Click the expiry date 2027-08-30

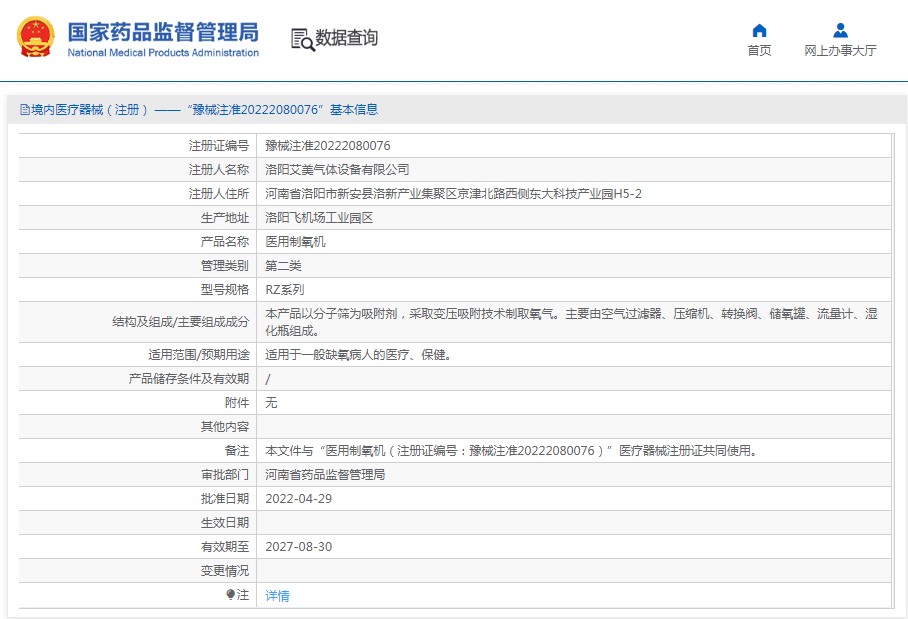coord(298,547)
